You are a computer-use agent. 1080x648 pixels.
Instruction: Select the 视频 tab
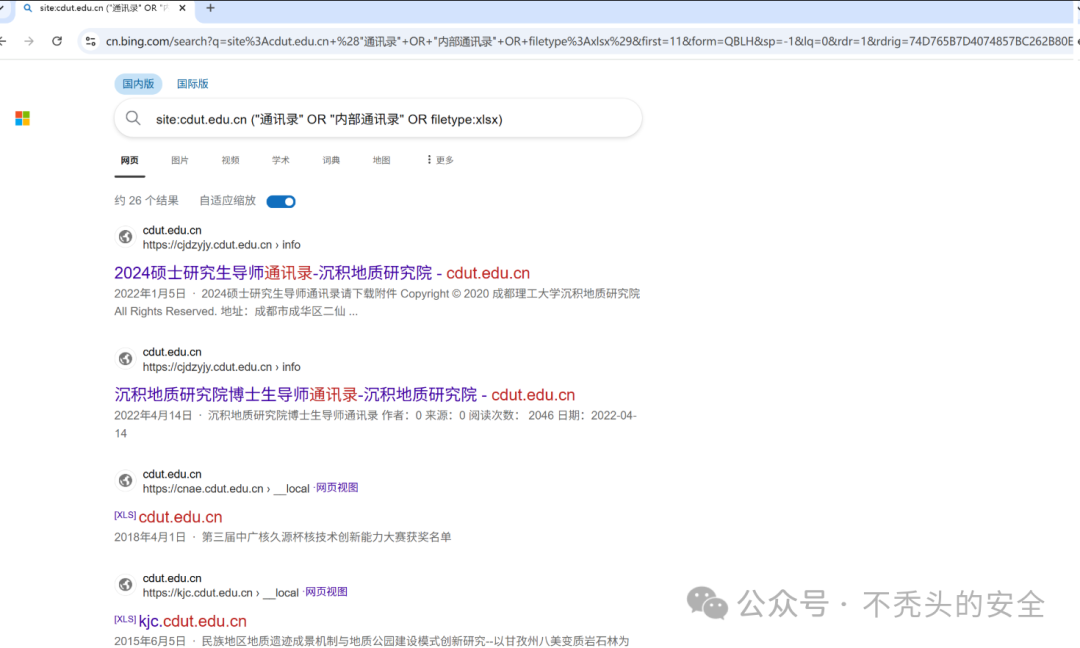coord(230,160)
